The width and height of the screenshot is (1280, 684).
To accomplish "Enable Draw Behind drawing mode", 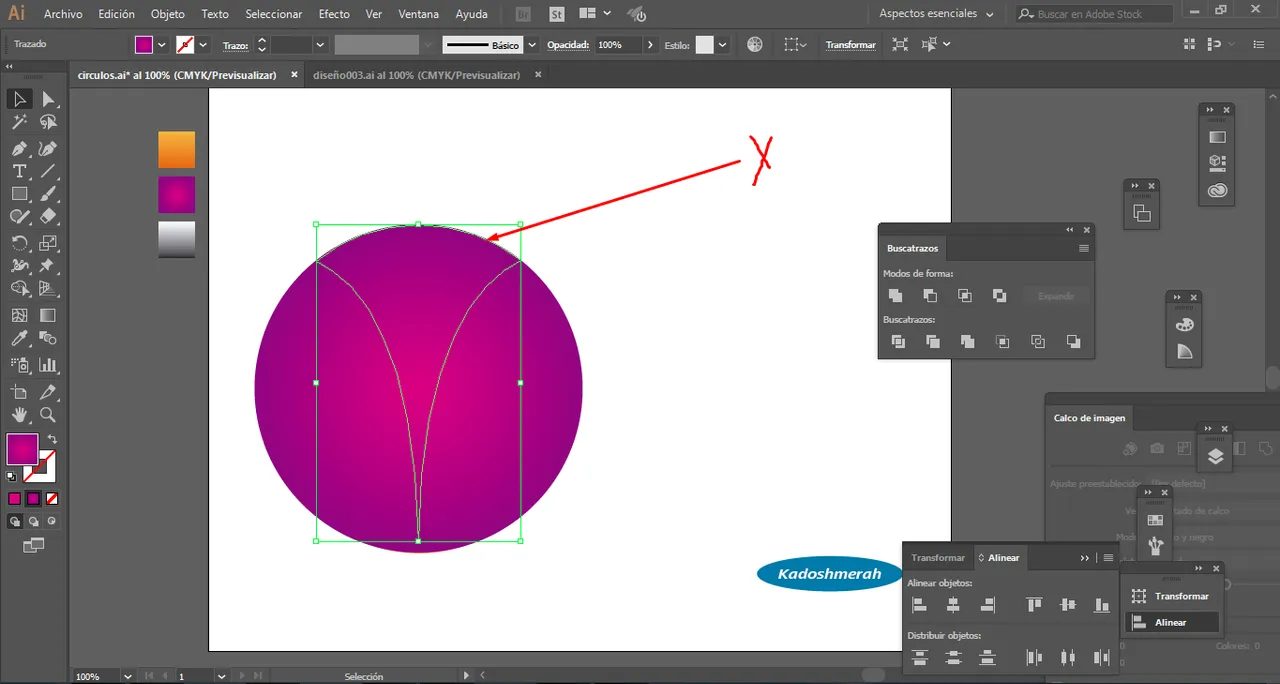I will (x=34, y=521).
